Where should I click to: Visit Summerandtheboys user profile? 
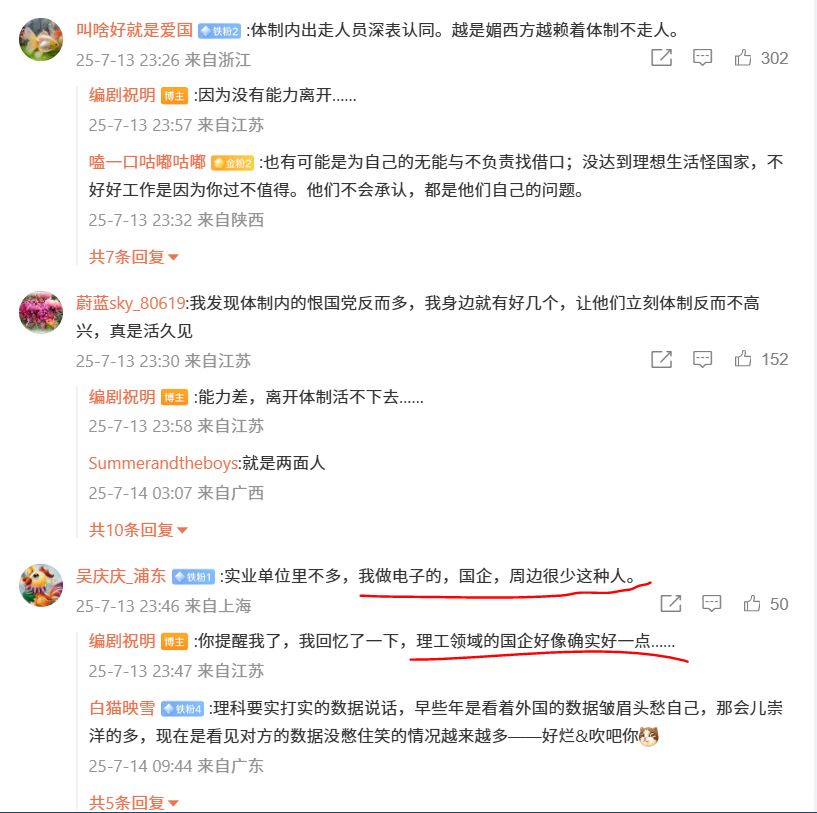pos(163,463)
